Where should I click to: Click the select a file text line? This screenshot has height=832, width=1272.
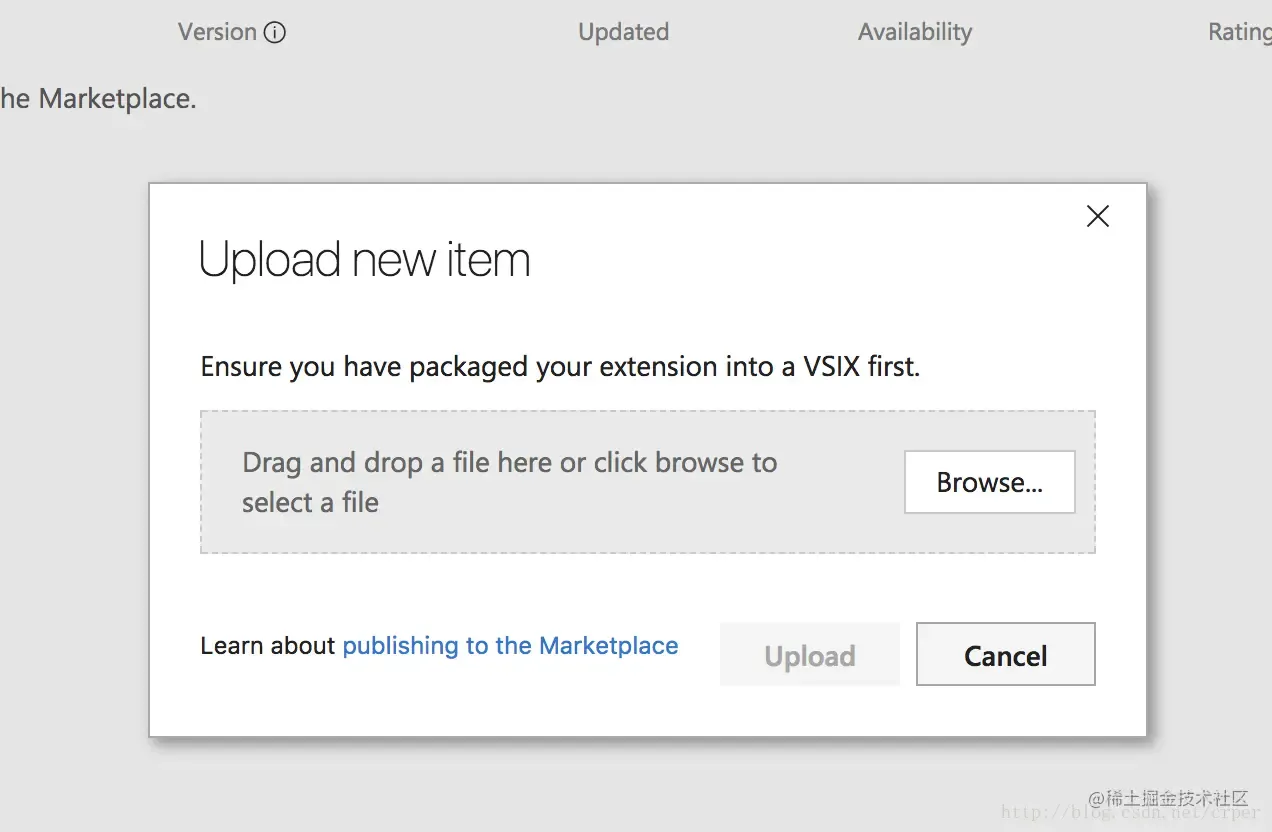coord(310,502)
